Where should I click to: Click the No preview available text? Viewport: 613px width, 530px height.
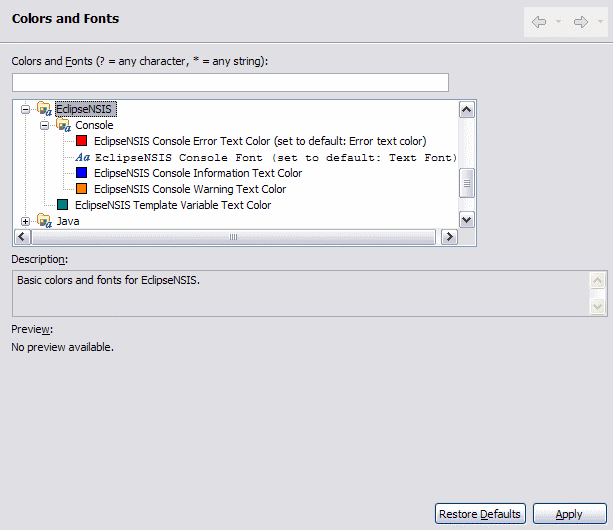pos(63,347)
